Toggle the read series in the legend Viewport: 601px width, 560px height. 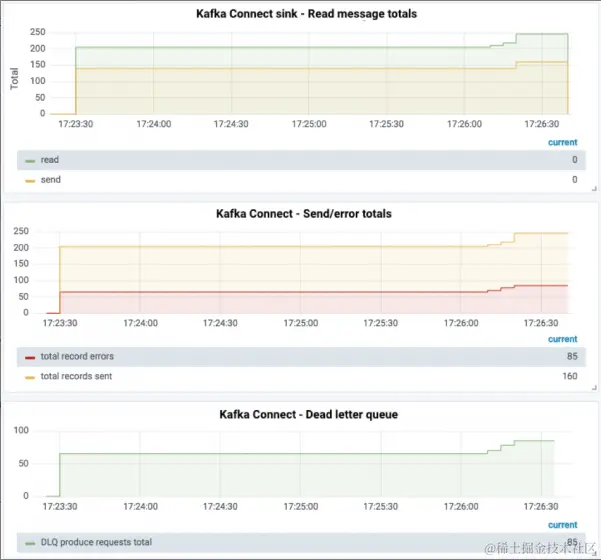coord(49,160)
